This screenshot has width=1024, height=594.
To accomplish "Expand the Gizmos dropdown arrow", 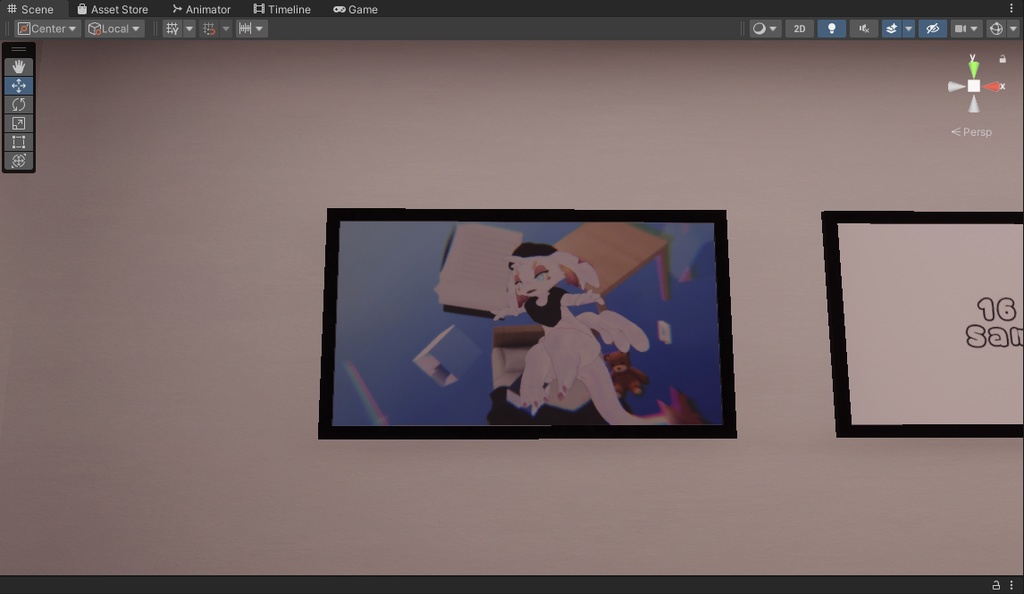I will pyautogui.click(x=1013, y=28).
